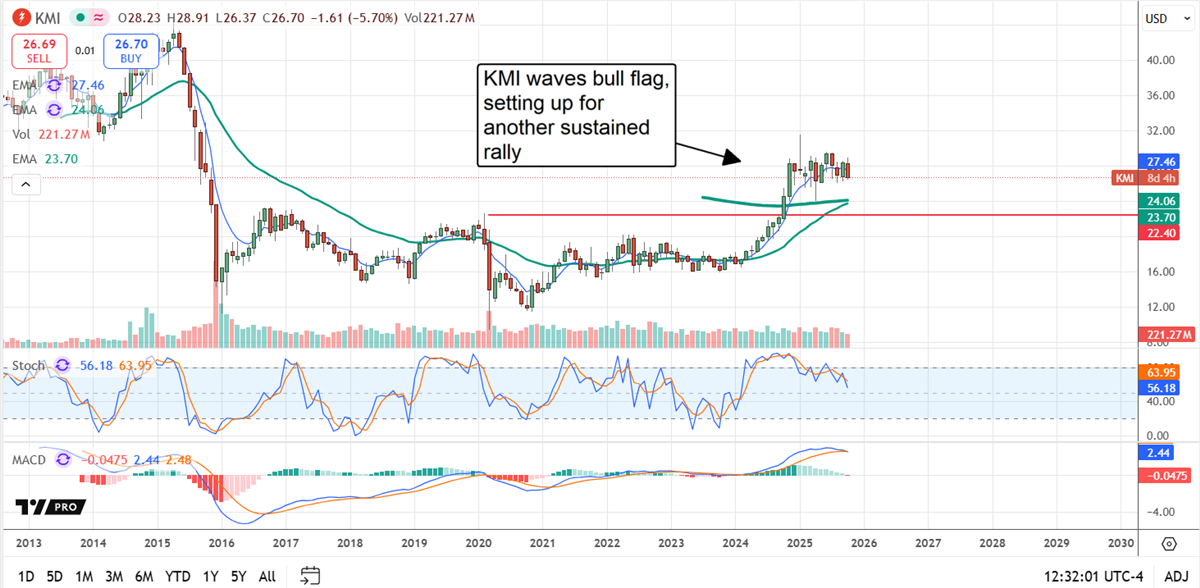This screenshot has width=1200, height=588.
Task: Select the 3M time range
Action: (115, 576)
